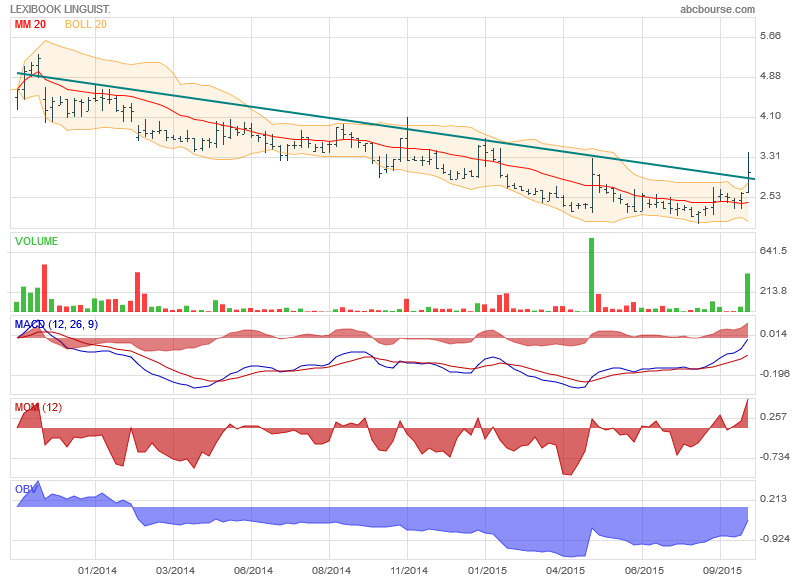Image resolution: width=800 pixels, height=580 pixels.
Task: Click the 04/2015 date label
Action: 565,571
